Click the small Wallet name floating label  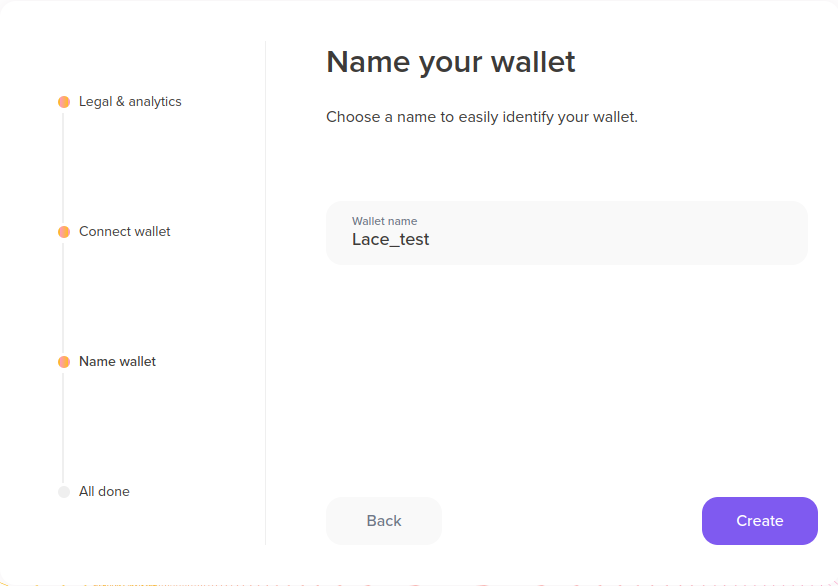(384, 221)
